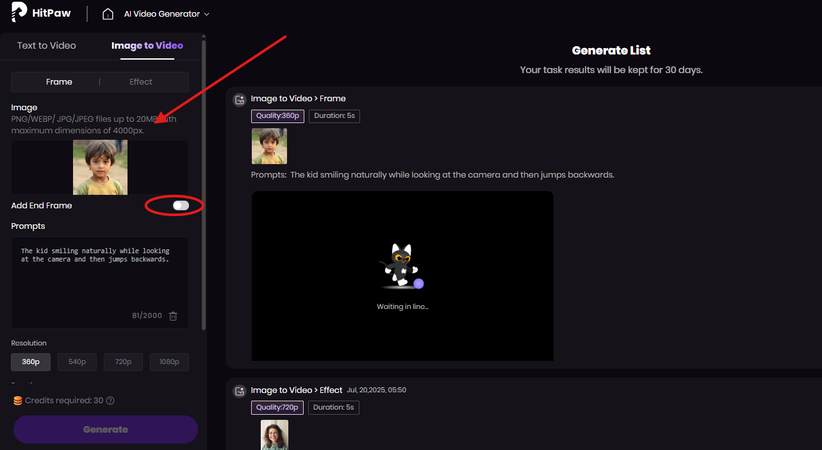This screenshot has height=450, width=822.
Task: Click the Duration: 5s tag of Effect task
Action: (x=333, y=408)
